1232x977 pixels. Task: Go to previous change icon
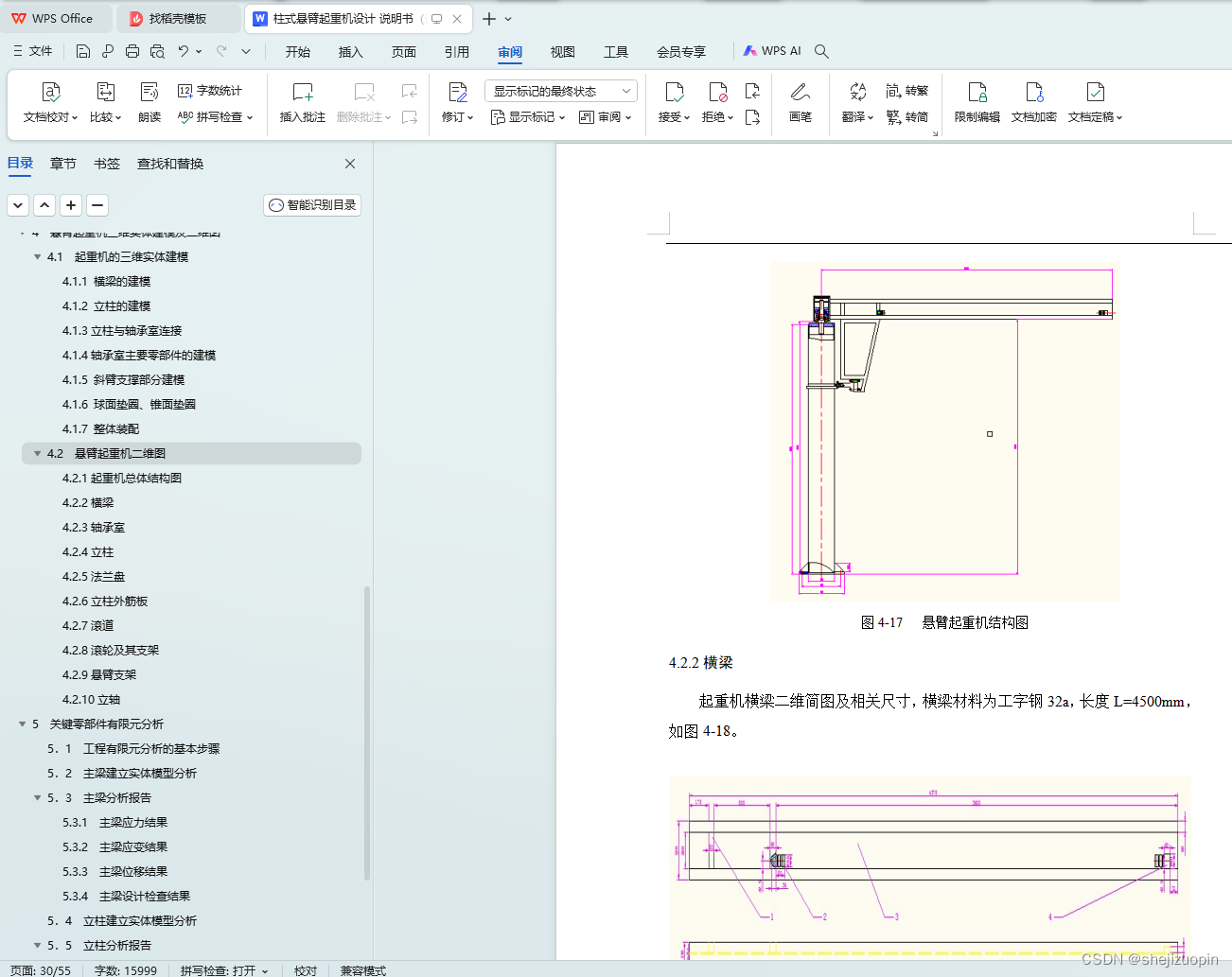pos(752,91)
